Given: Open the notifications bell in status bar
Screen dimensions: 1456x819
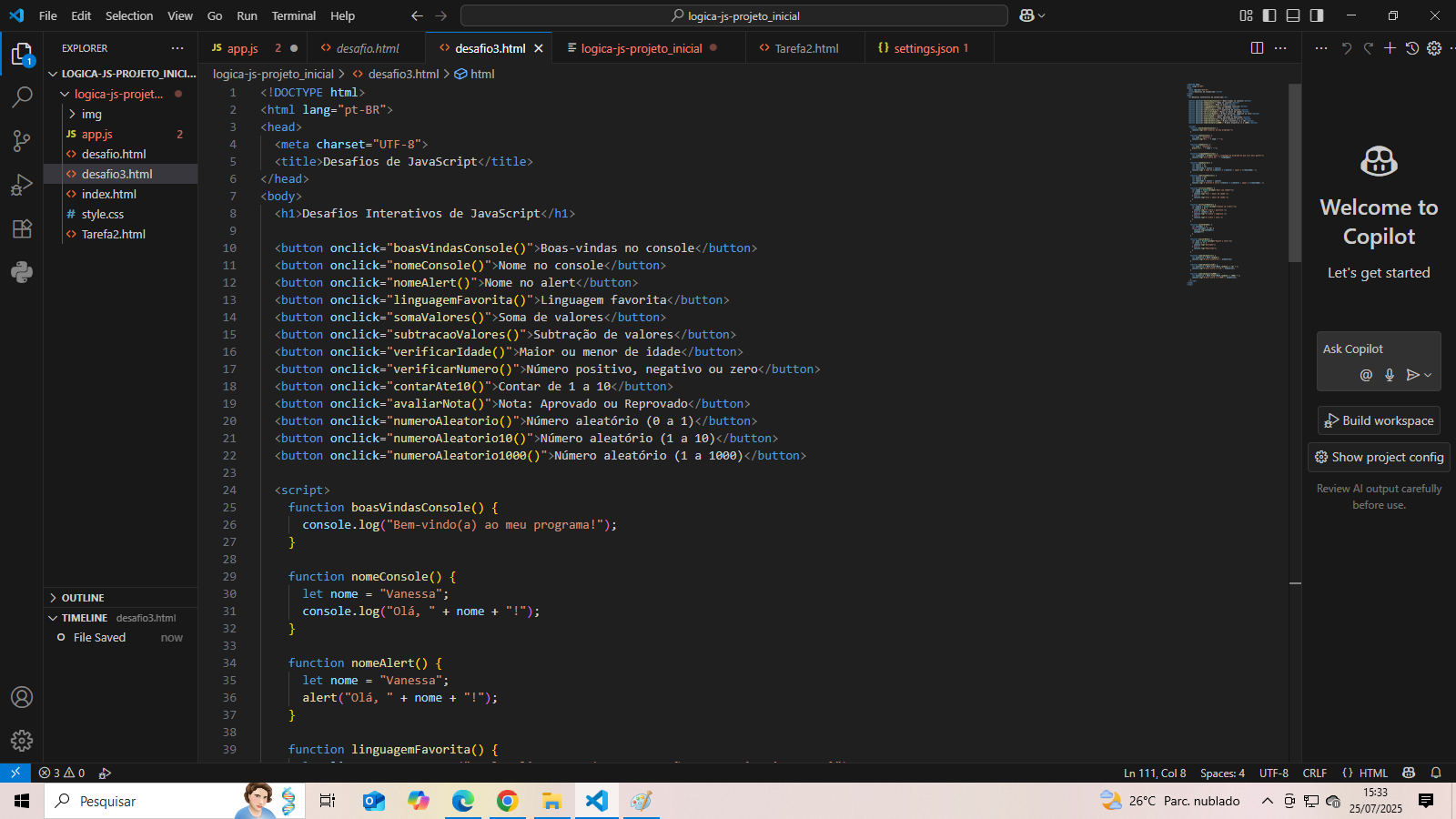Looking at the screenshot, I should pyautogui.click(x=1436, y=773).
